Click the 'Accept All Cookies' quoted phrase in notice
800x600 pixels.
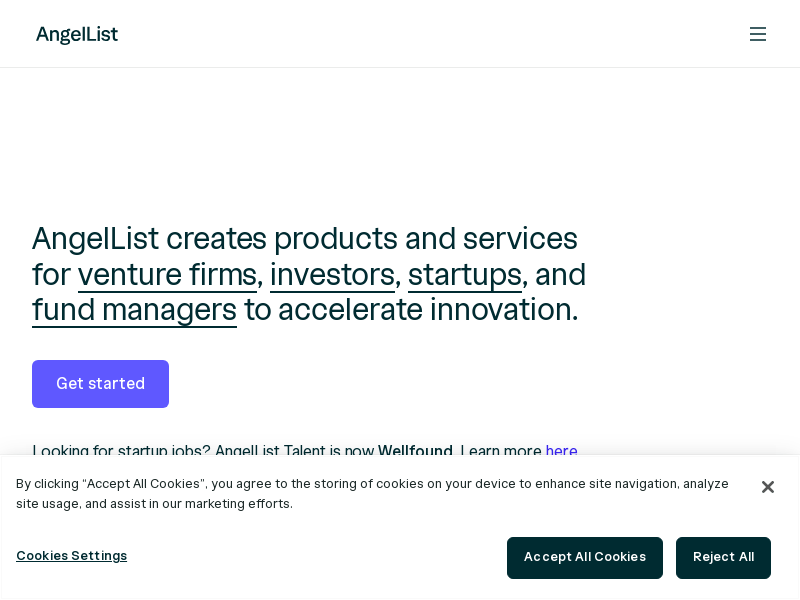[143, 484]
